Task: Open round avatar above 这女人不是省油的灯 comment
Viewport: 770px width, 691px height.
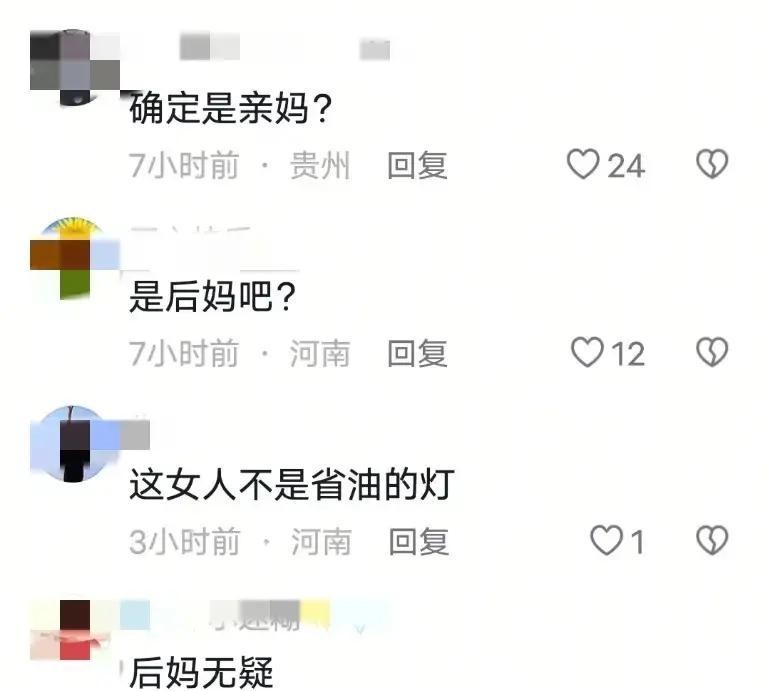Action: pos(75,444)
